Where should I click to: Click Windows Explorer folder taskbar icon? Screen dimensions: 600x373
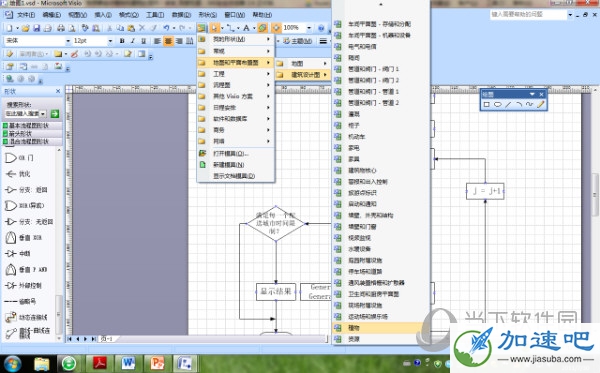[41, 363]
